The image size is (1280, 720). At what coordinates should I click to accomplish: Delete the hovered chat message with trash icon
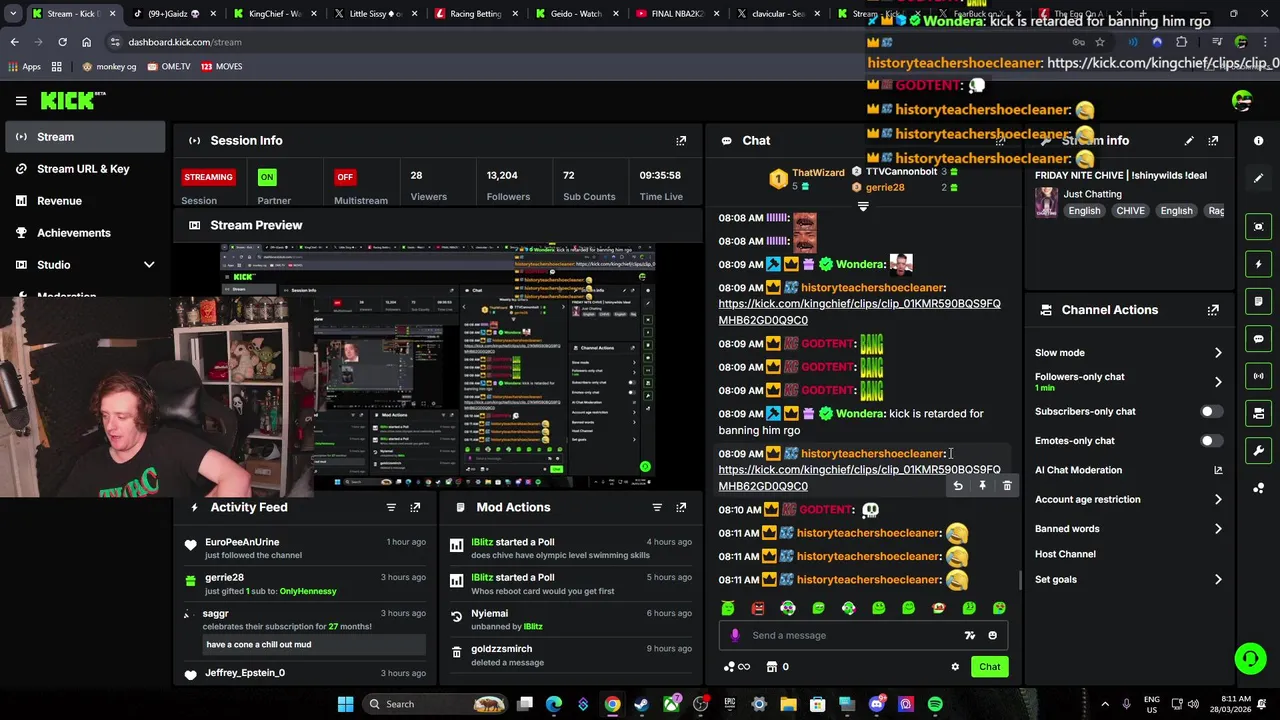1007,486
